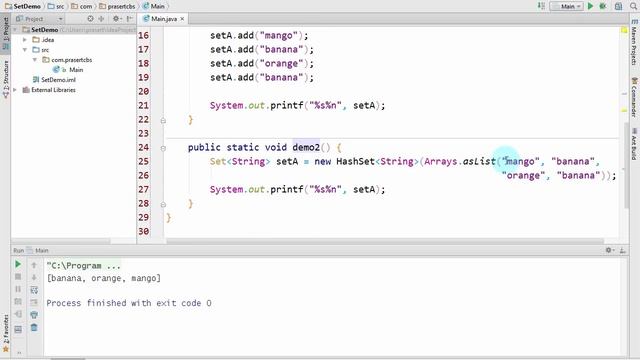The height and width of the screenshot is (360, 640).
Task: Click Main in the navigation breadcrumb
Action: click(154, 6)
